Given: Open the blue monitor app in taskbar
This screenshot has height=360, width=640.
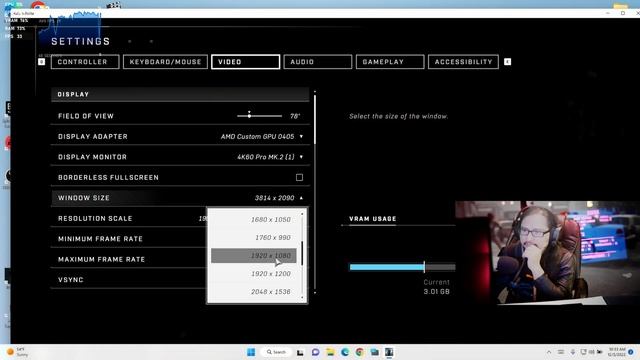Looking at the screenshot, I should coord(374,352).
